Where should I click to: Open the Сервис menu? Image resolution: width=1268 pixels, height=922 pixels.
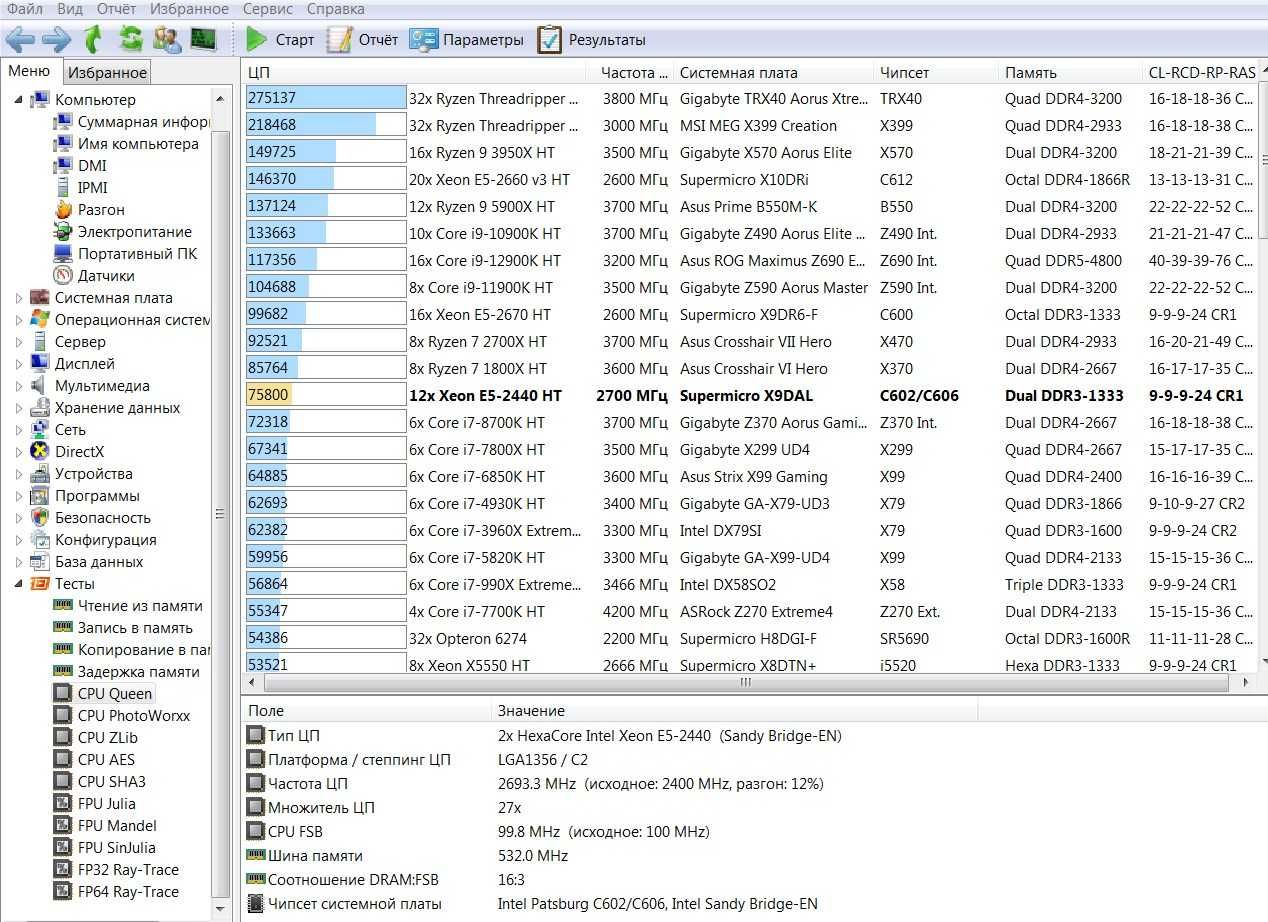pos(268,9)
